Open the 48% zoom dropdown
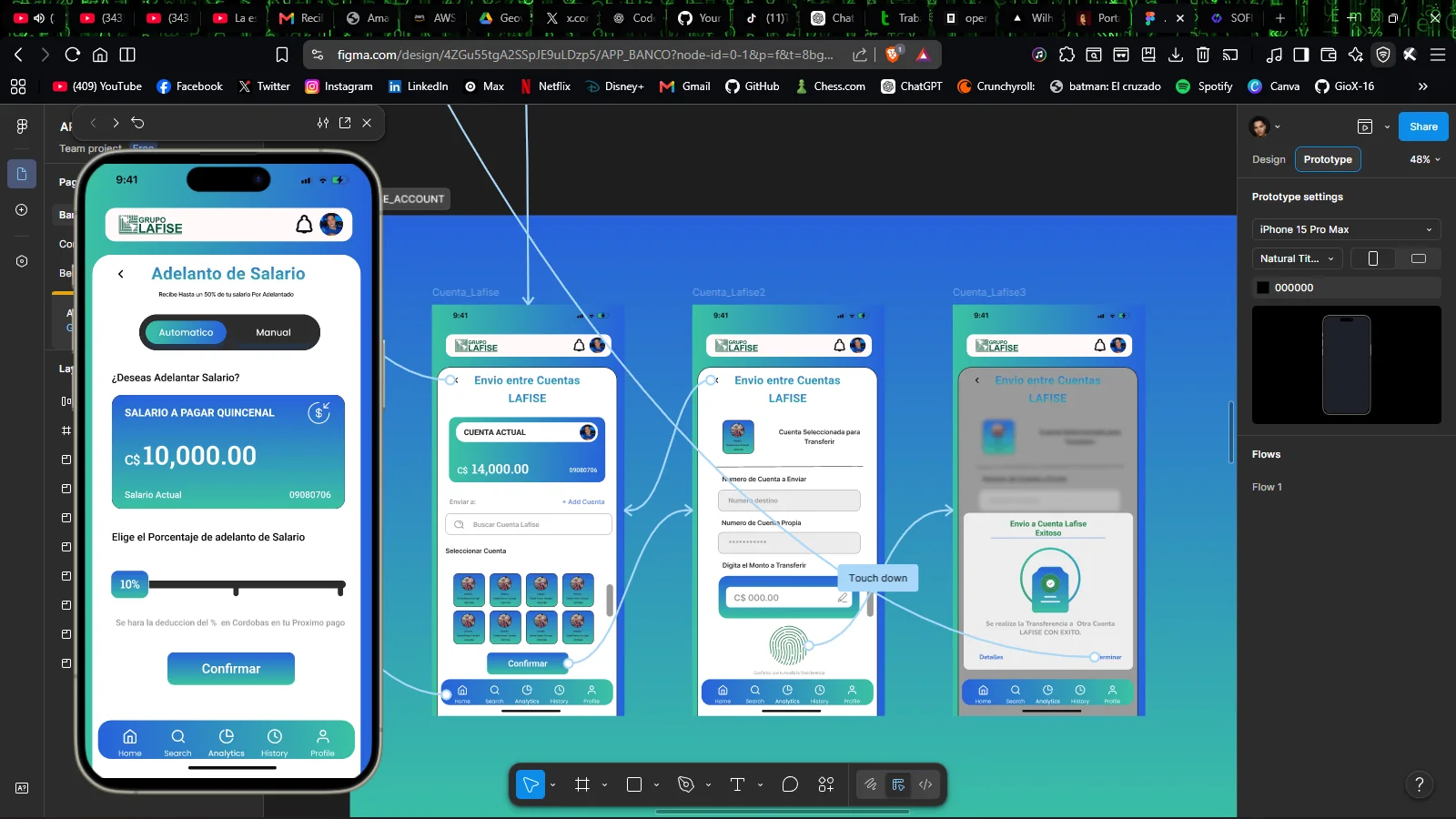Image resolution: width=1456 pixels, height=819 pixels. pyautogui.click(x=1425, y=159)
